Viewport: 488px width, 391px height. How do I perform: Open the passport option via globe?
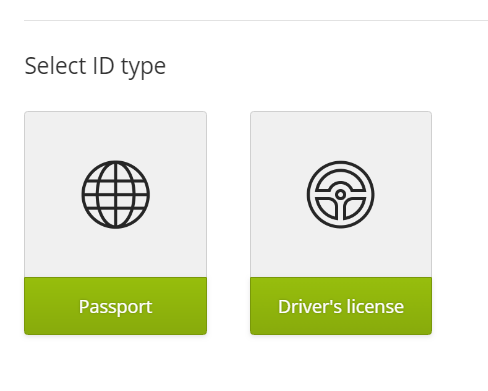point(116,195)
